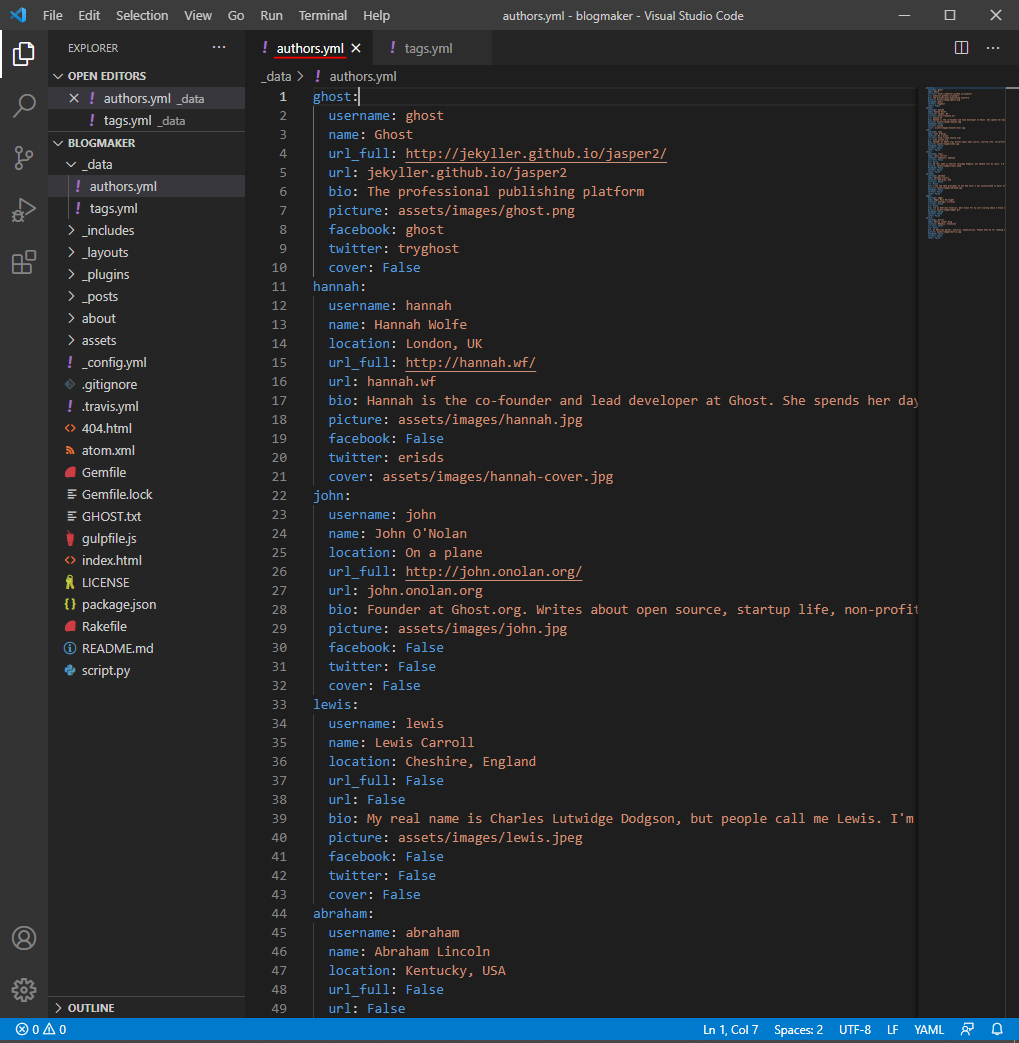The height and width of the screenshot is (1043, 1019).
Task: Open GHOST.txt in explorer
Action: point(146,516)
